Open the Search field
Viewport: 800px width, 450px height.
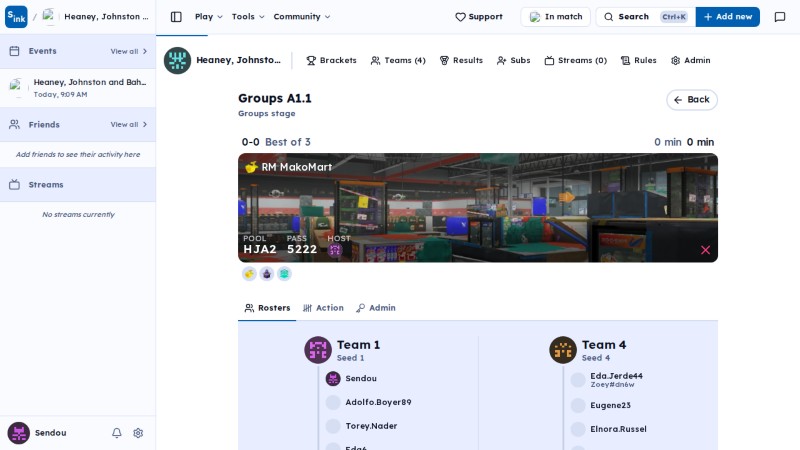click(x=645, y=17)
